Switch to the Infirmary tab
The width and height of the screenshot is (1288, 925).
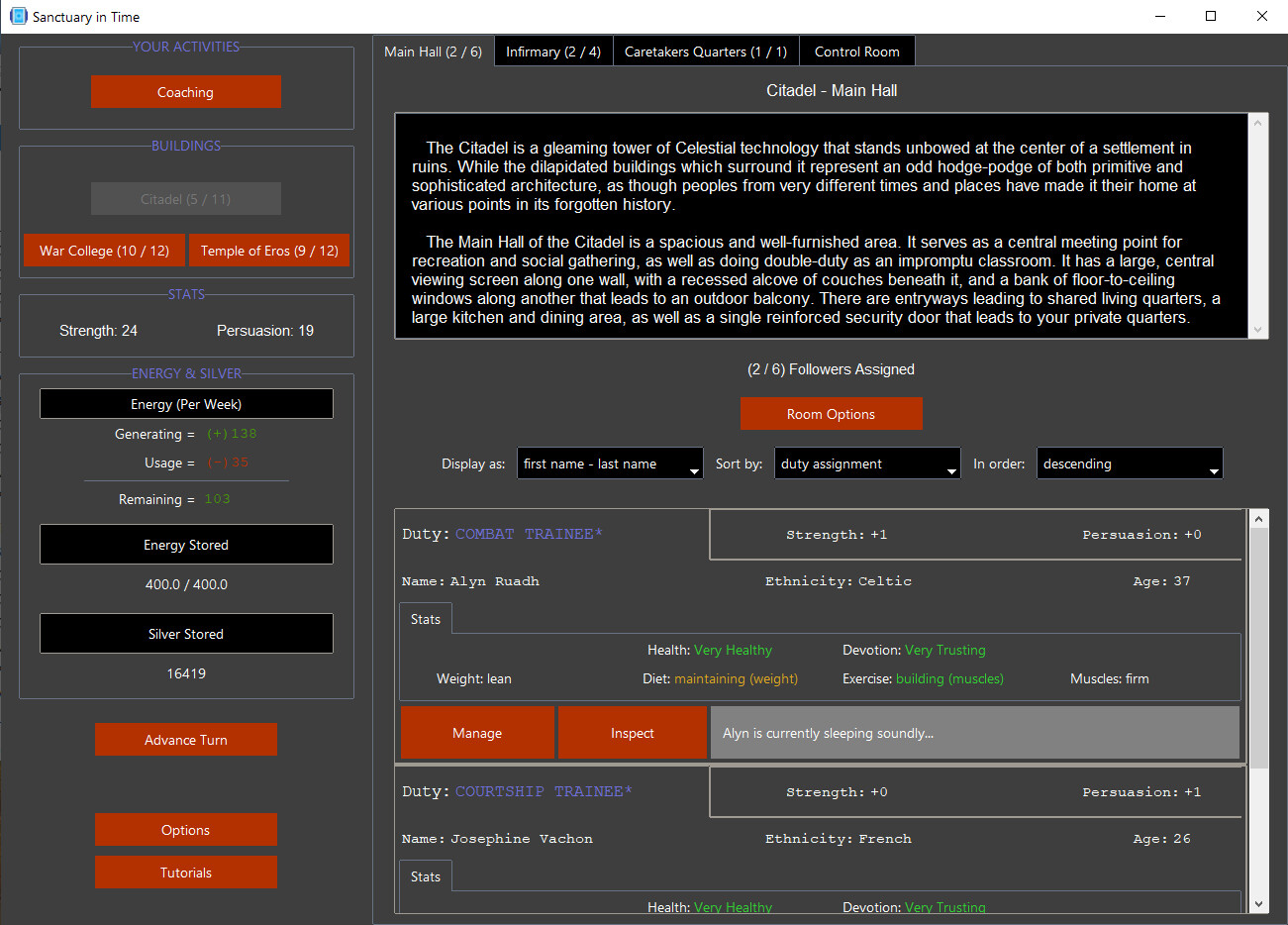coord(552,51)
